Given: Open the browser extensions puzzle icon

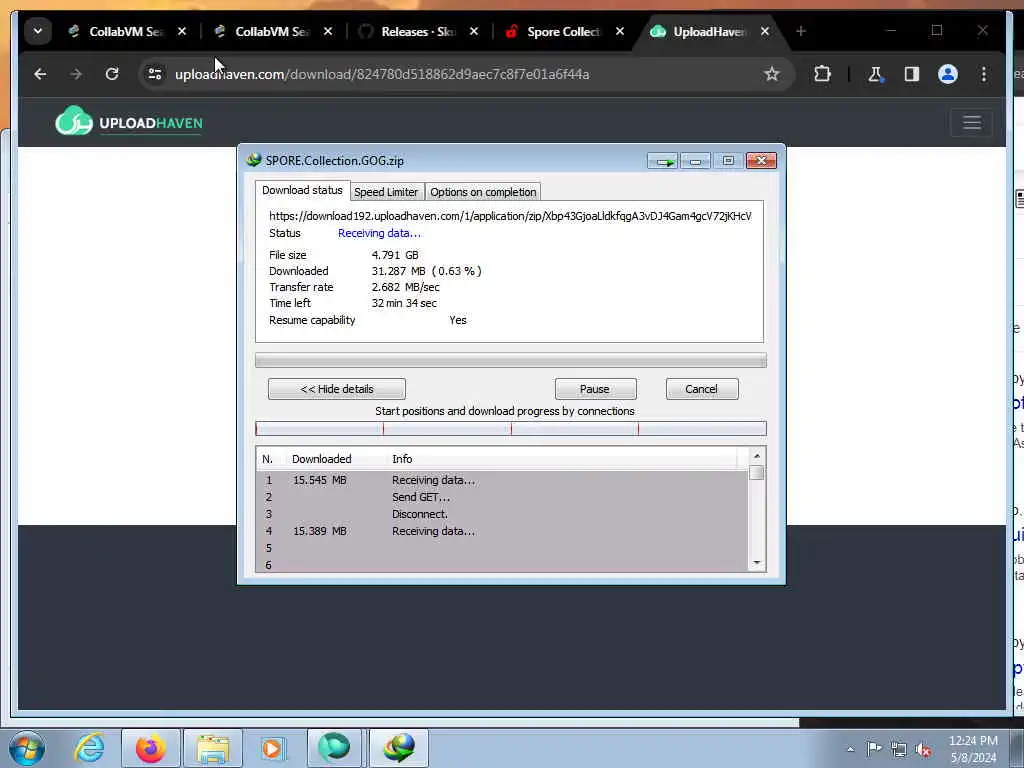Looking at the screenshot, I should (x=822, y=74).
